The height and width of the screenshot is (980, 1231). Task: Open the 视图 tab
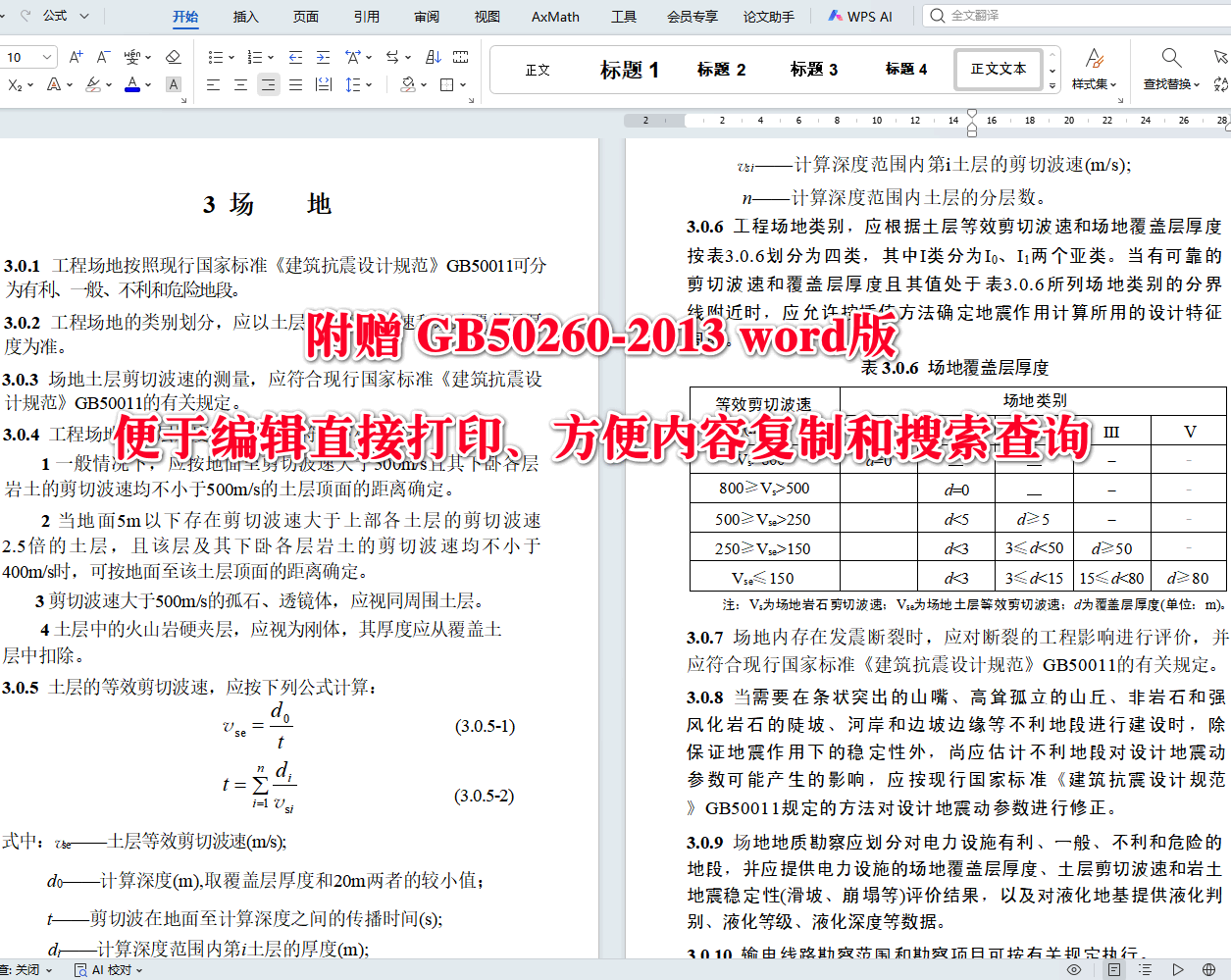pyautogui.click(x=487, y=17)
